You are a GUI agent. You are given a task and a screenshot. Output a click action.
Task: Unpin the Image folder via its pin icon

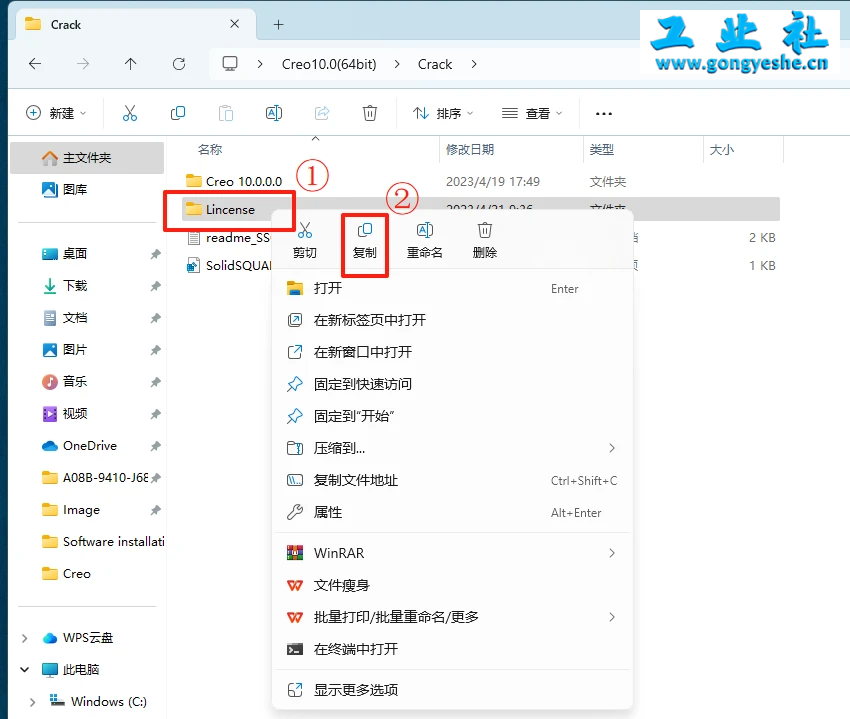156,510
